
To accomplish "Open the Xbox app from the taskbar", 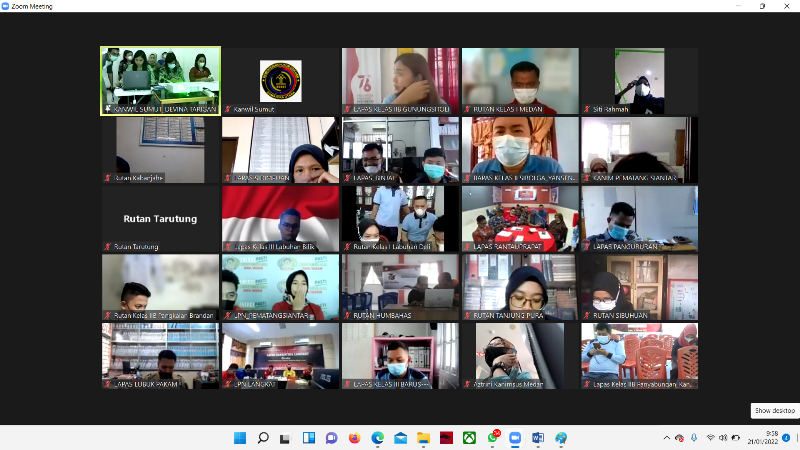I will 469,438.
